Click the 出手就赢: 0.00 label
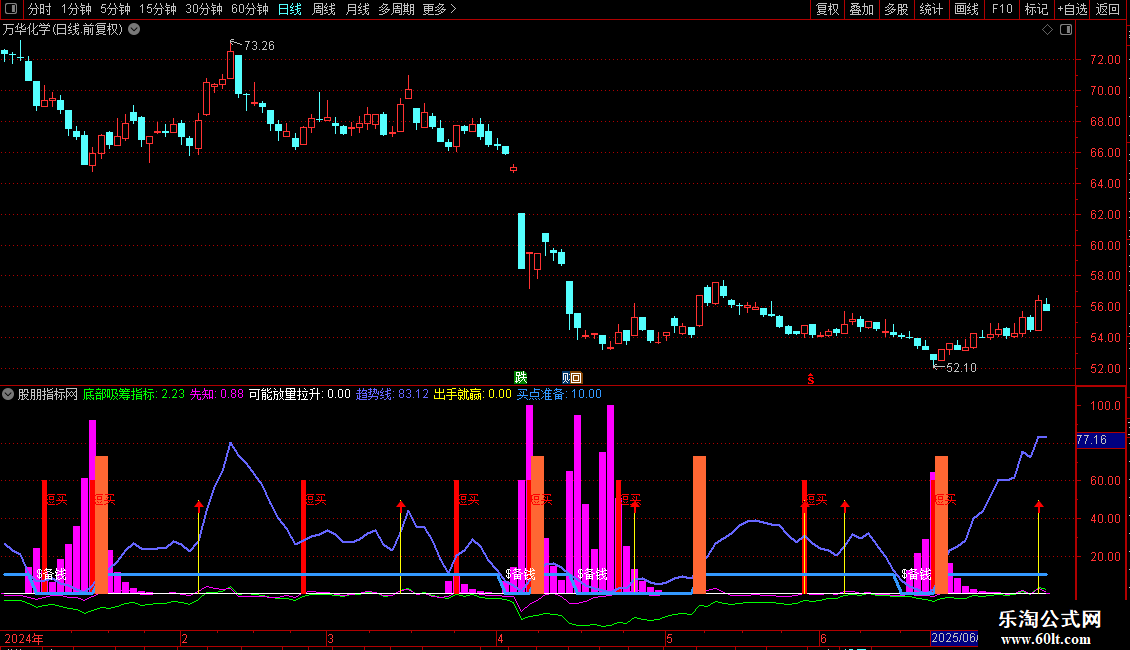Viewport: 1130px width, 650px height. (472, 394)
